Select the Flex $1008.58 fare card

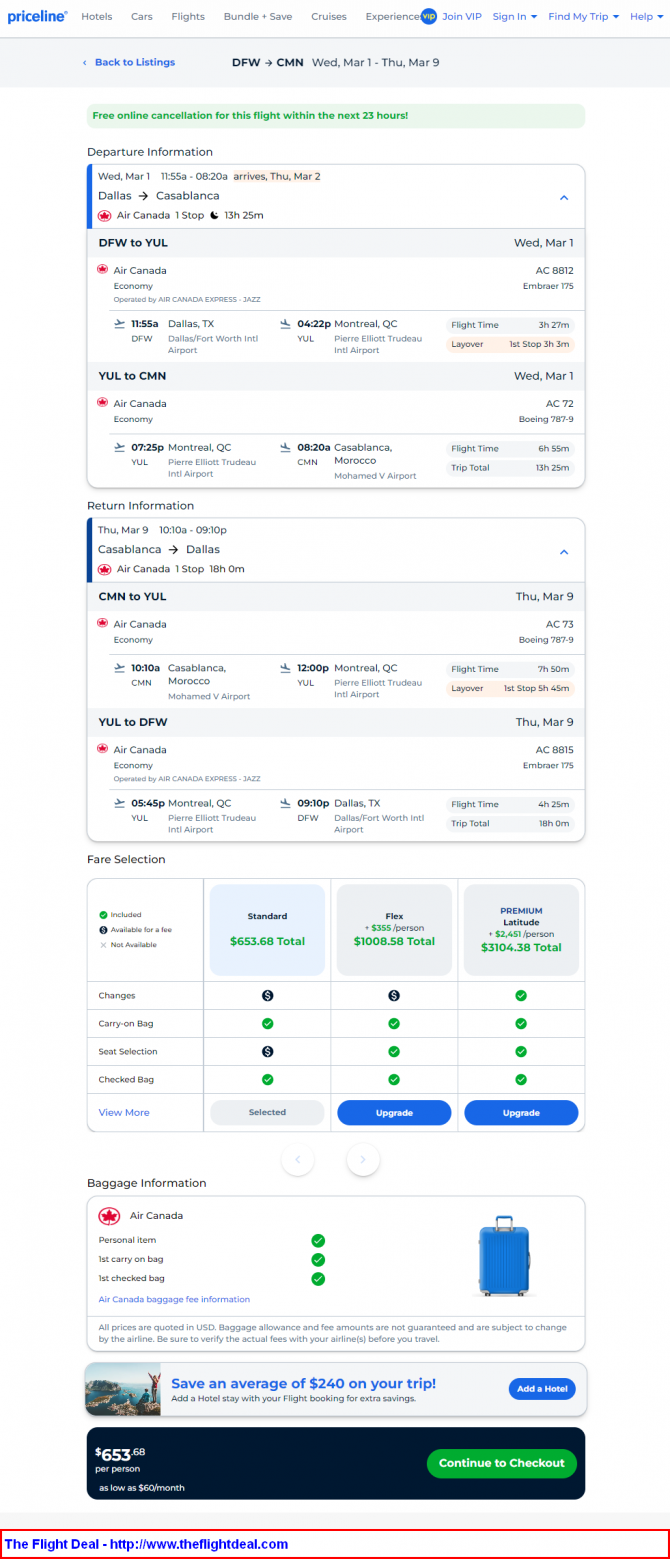coord(394,930)
